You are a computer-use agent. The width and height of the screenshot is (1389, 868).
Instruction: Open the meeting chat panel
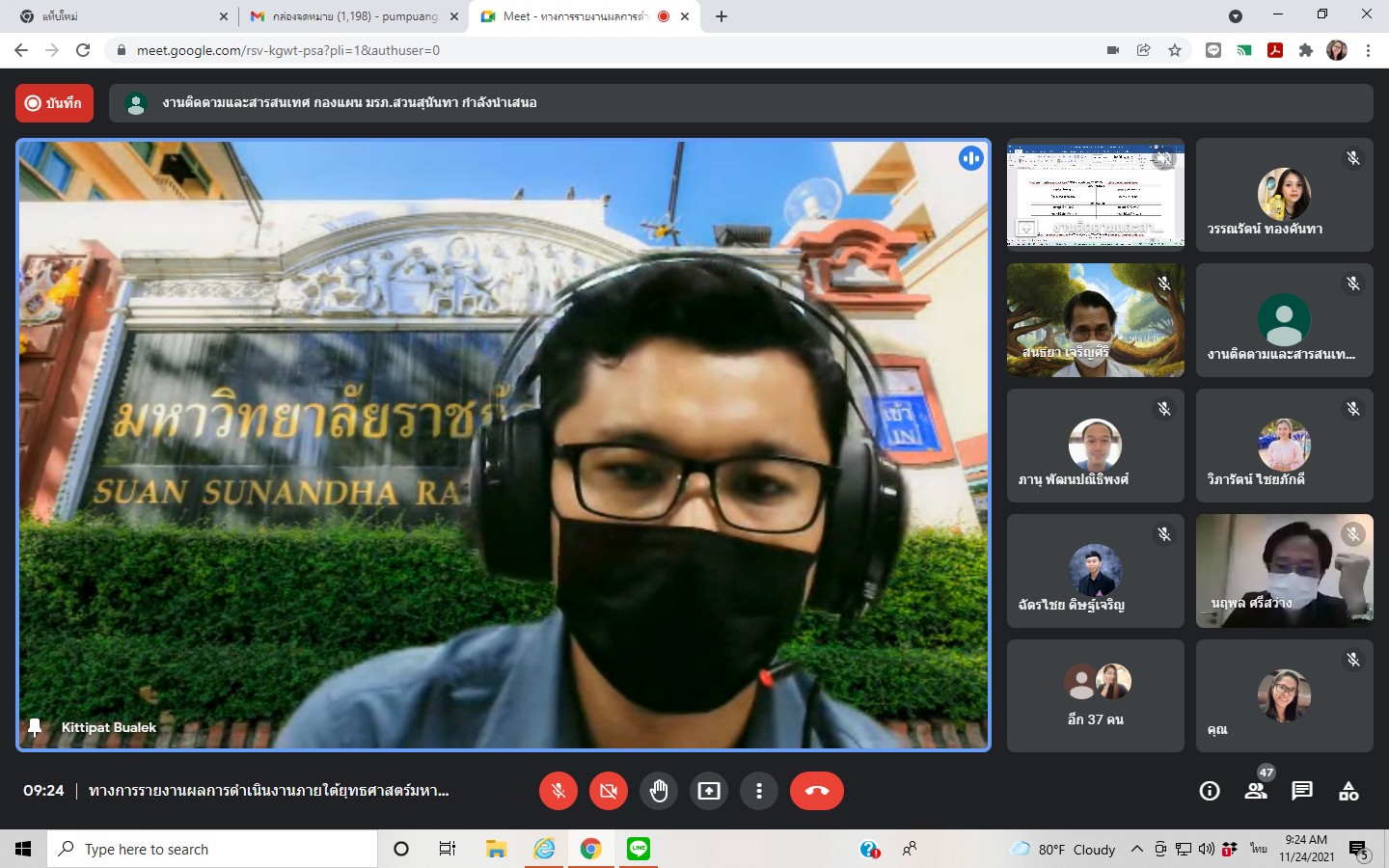point(1302,791)
